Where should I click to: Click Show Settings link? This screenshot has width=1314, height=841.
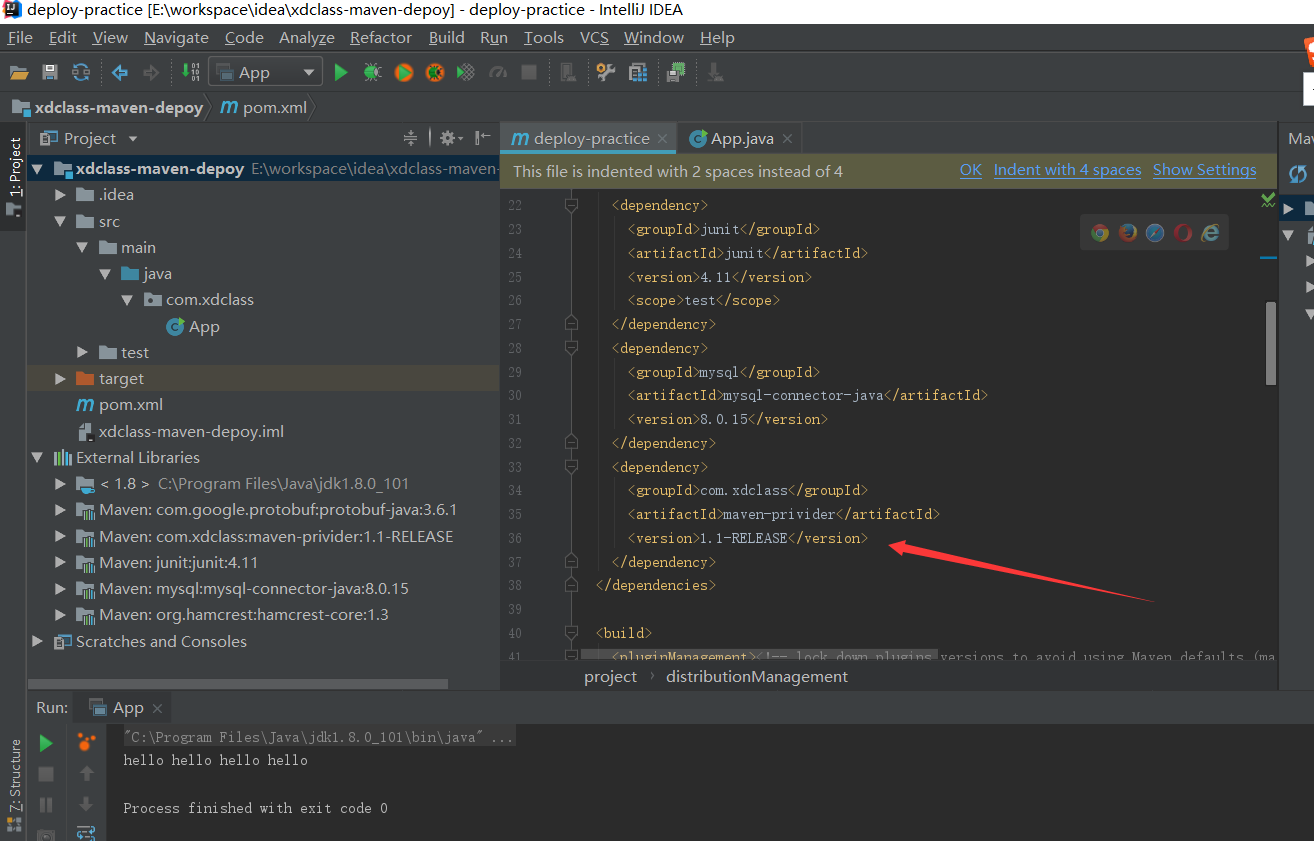pos(1204,170)
